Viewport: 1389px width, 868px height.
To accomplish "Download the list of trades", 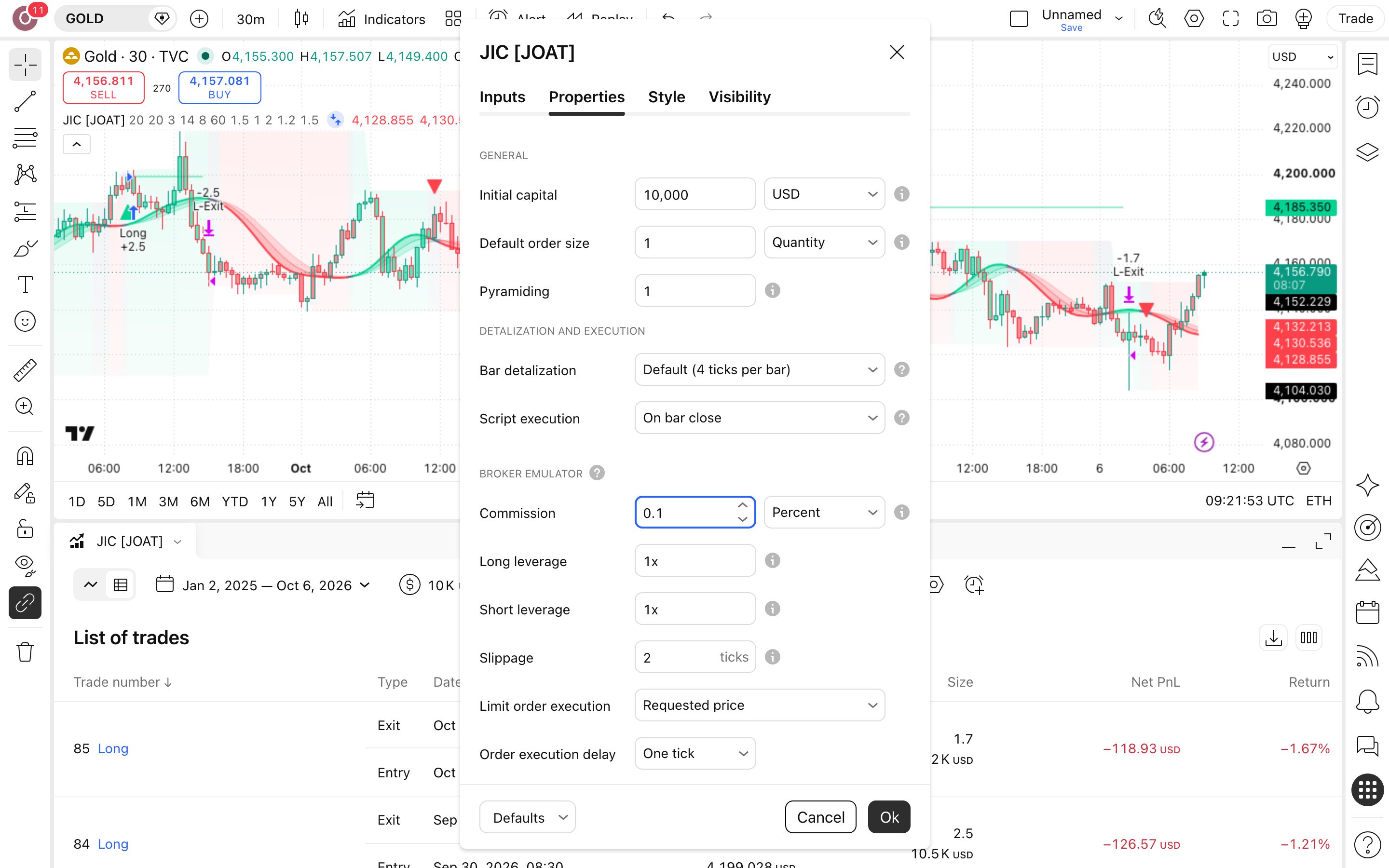I will (x=1274, y=638).
